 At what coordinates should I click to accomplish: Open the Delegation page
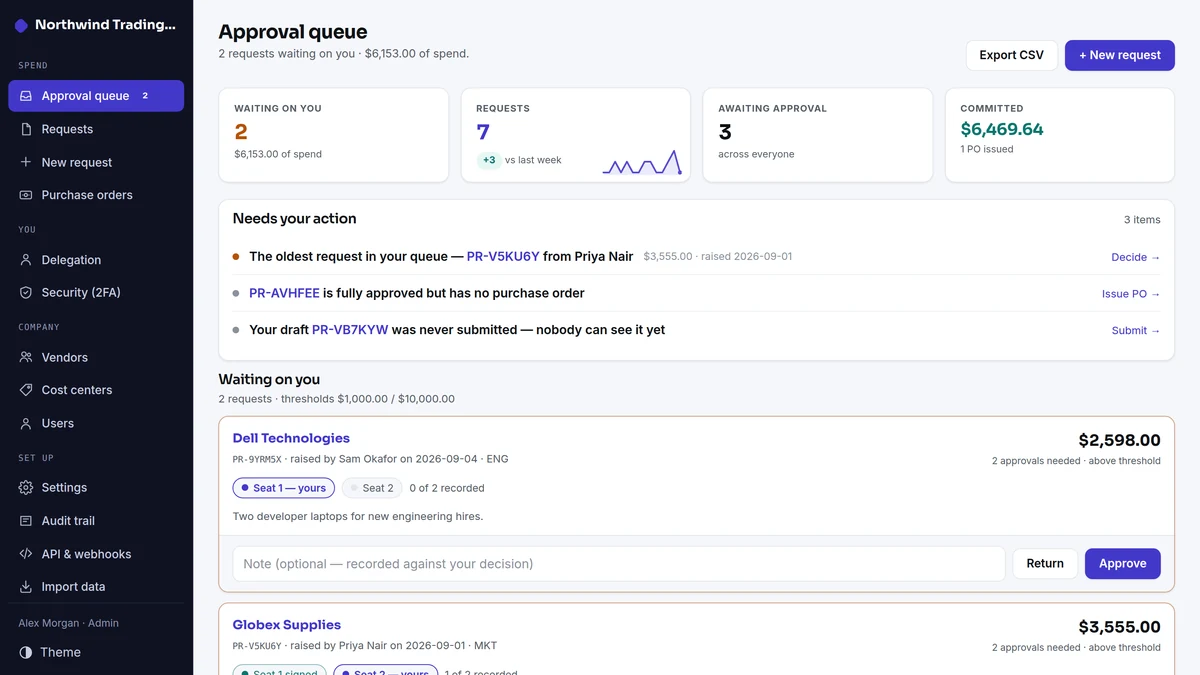click(96, 260)
